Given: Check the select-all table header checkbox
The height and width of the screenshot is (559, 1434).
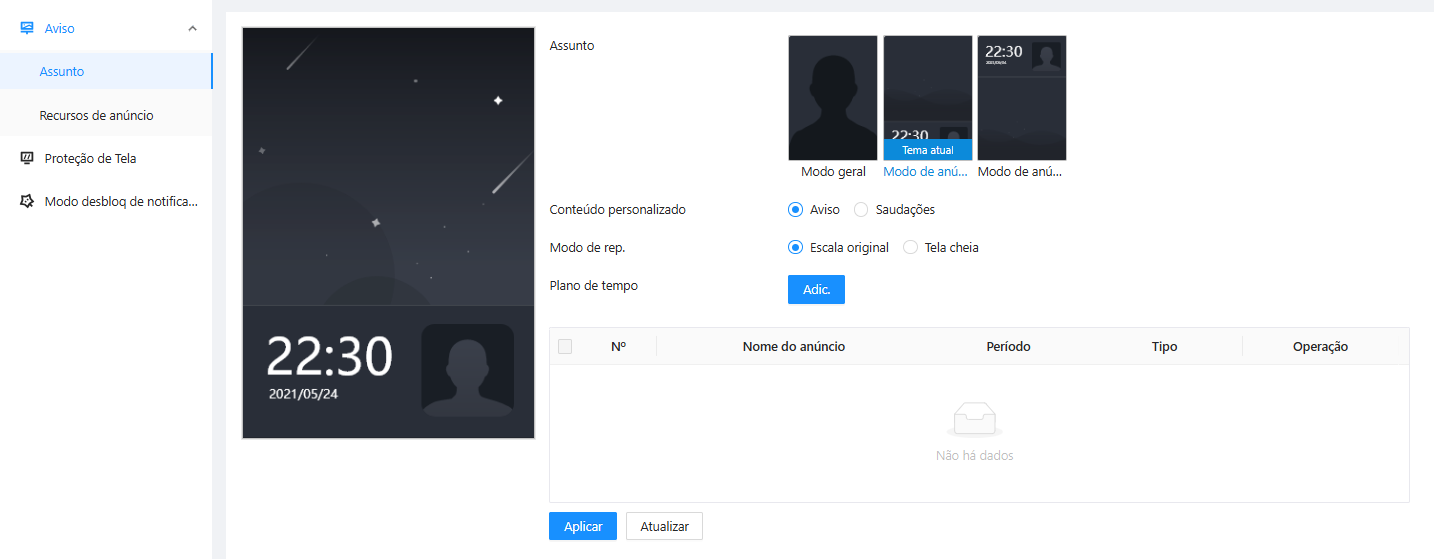Looking at the screenshot, I should tap(565, 346).
